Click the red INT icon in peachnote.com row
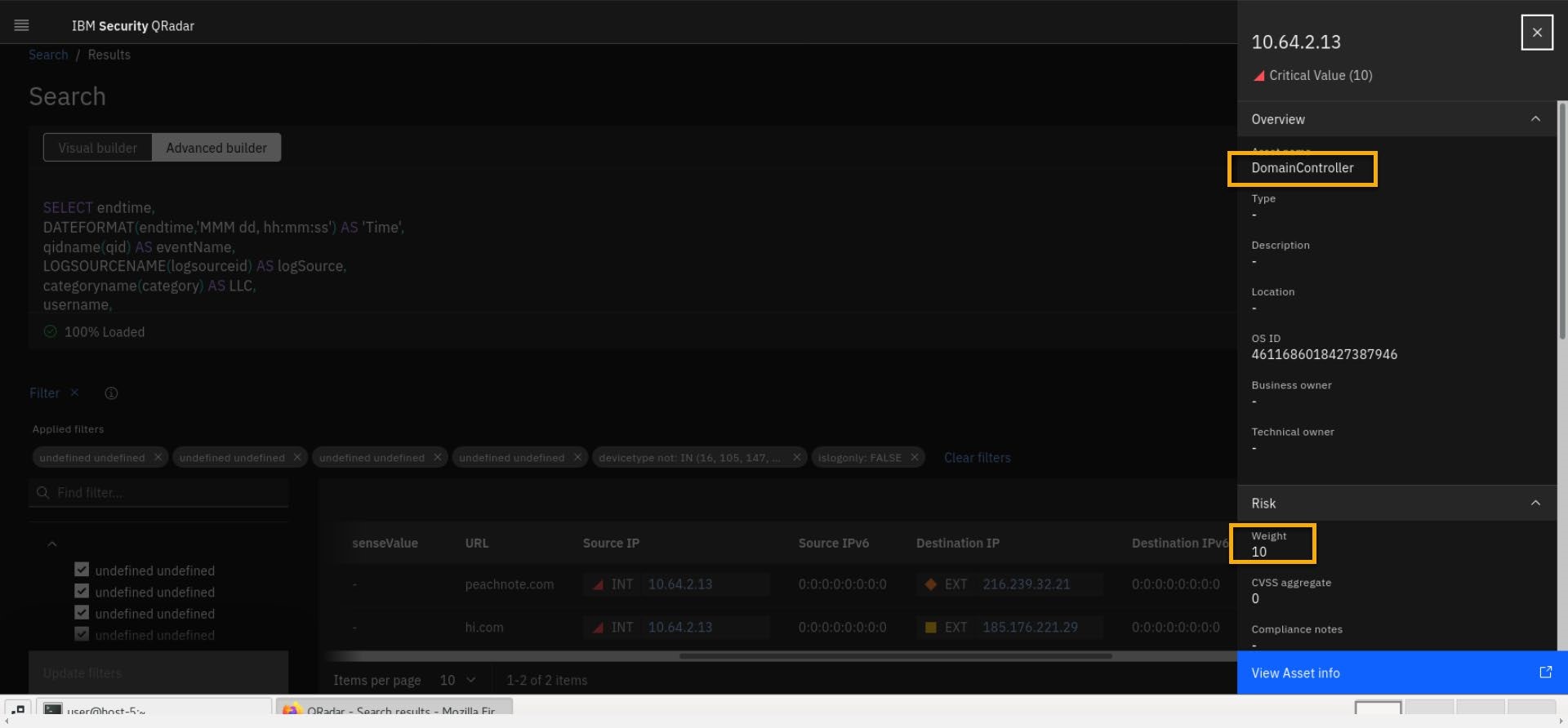This screenshot has width=1568, height=728. coord(599,584)
